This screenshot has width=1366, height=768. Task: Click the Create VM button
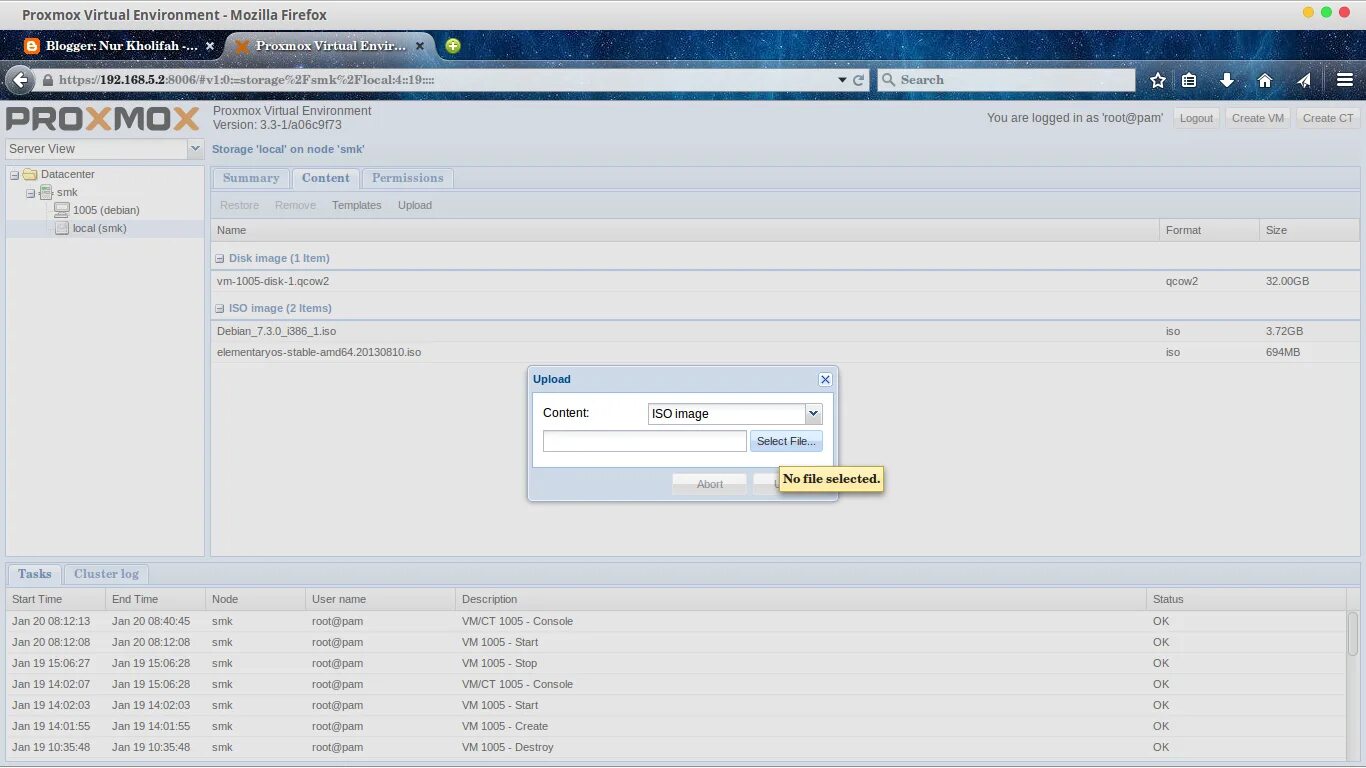point(1257,118)
